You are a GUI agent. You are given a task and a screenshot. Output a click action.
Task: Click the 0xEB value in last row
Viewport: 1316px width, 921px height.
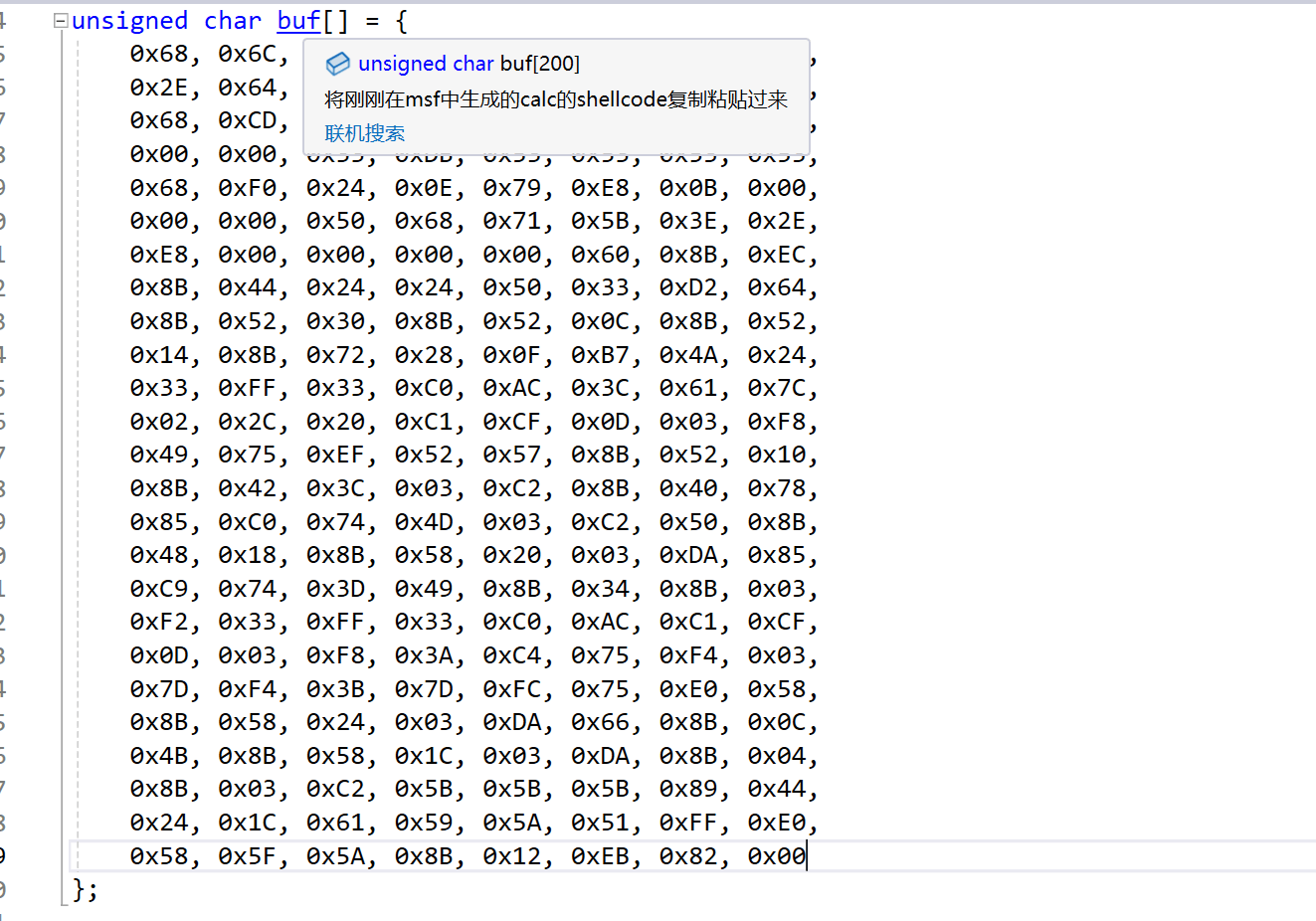click(600, 856)
